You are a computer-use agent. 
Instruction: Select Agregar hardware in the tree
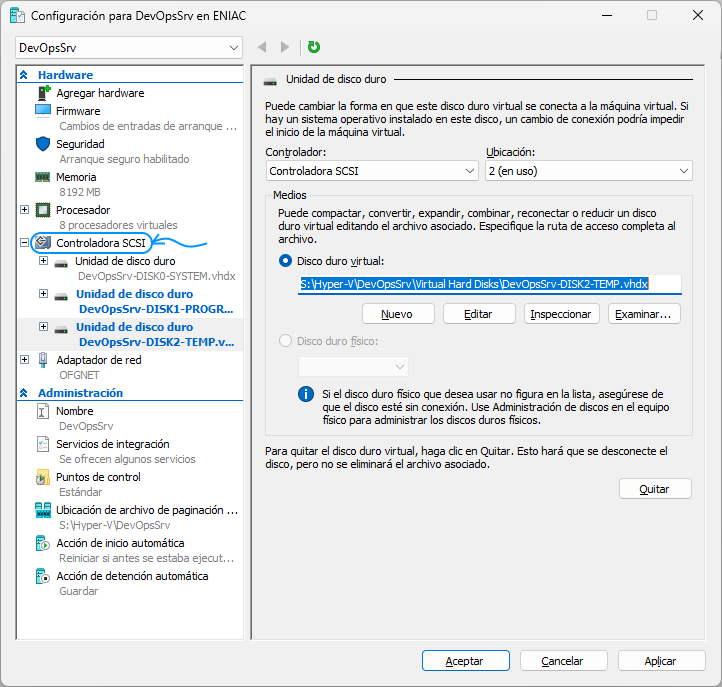100,93
